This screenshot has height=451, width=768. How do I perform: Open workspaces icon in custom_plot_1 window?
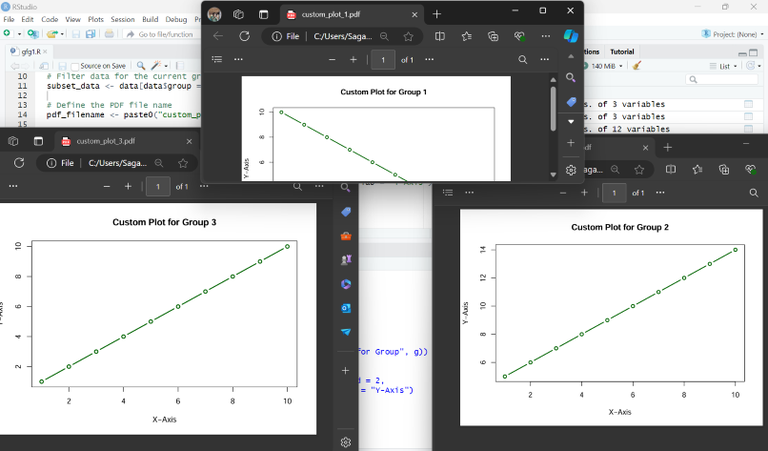click(239, 14)
